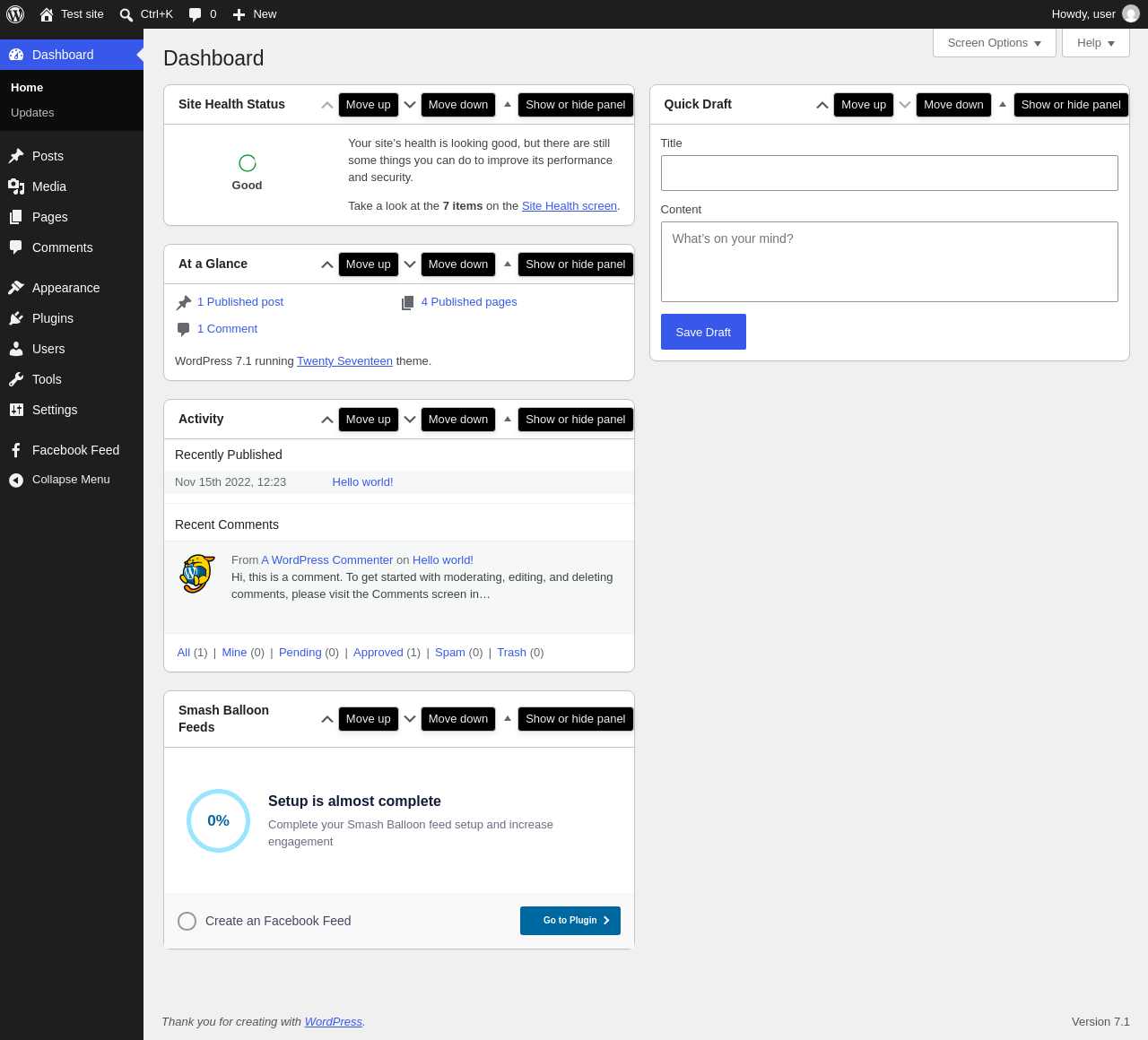This screenshot has width=1148, height=1040.
Task: Select the Test site label in admin bar
Action: (83, 14)
